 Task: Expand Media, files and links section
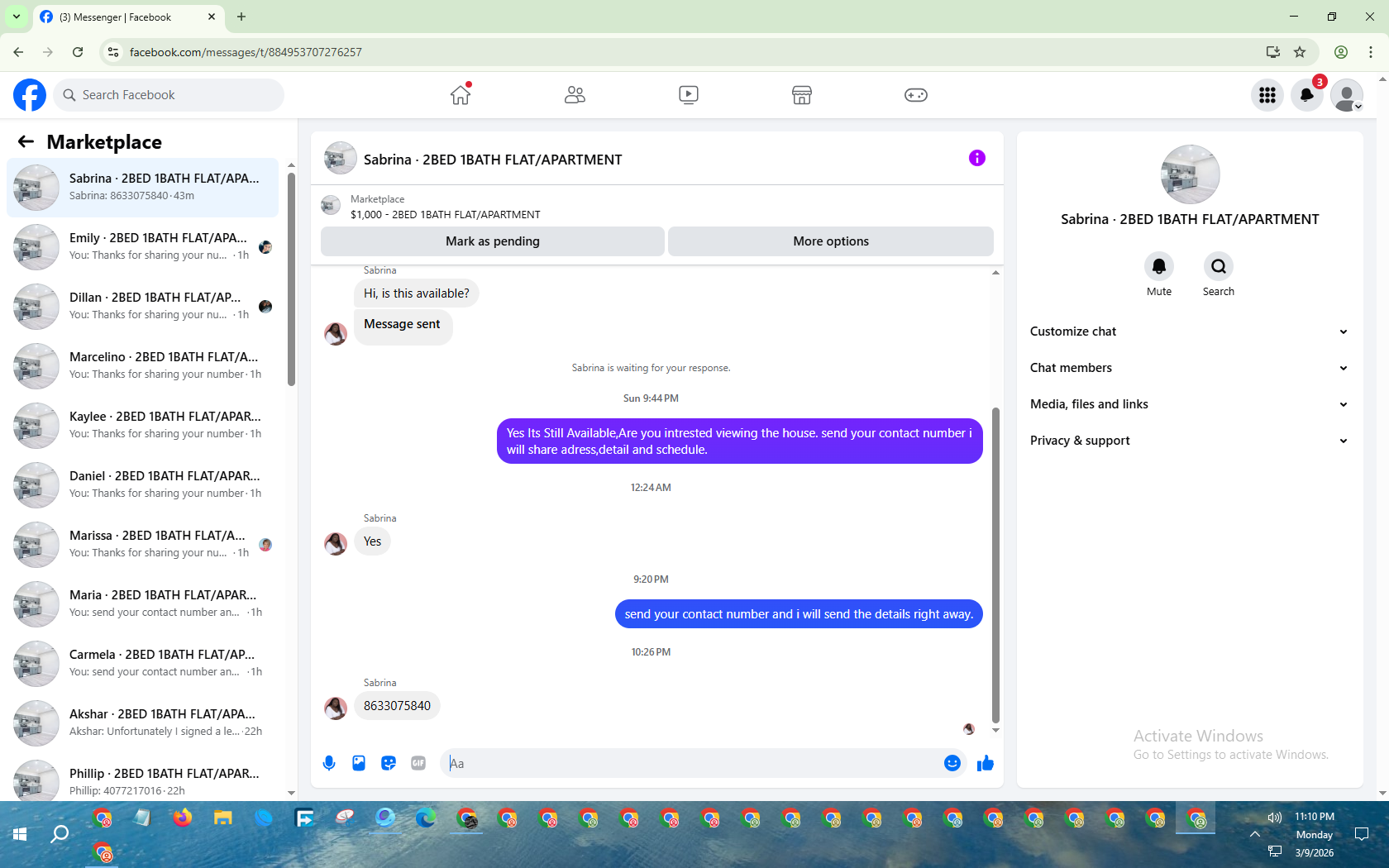pyautogui.click(x=1190, y=404)
